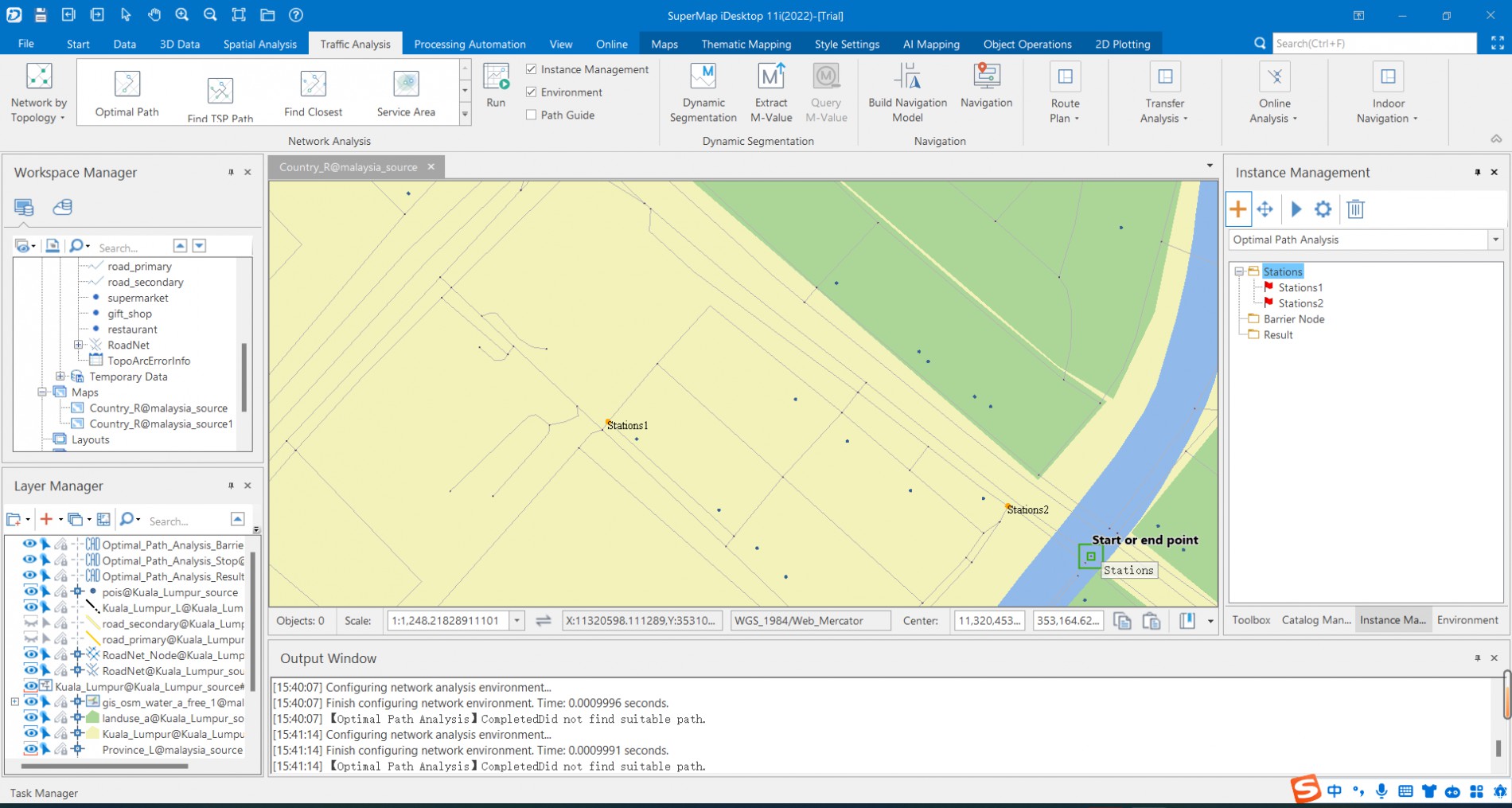Image resolution: width=1512 pixels, height=808 pixels.
Task: Launch the Navigation tool
Action: tap(986, 86)
